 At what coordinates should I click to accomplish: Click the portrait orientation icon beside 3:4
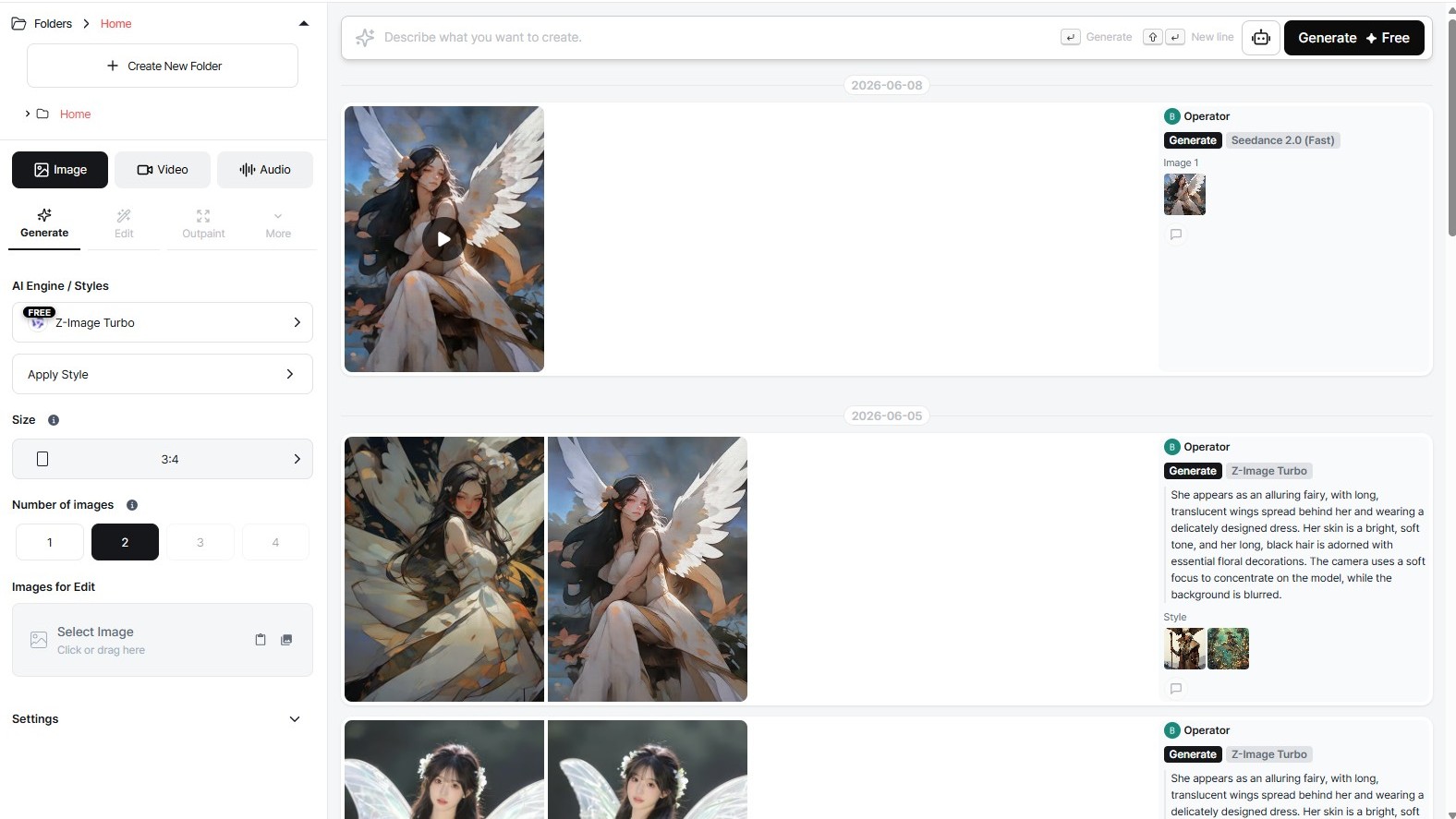(x=42, y=459)
